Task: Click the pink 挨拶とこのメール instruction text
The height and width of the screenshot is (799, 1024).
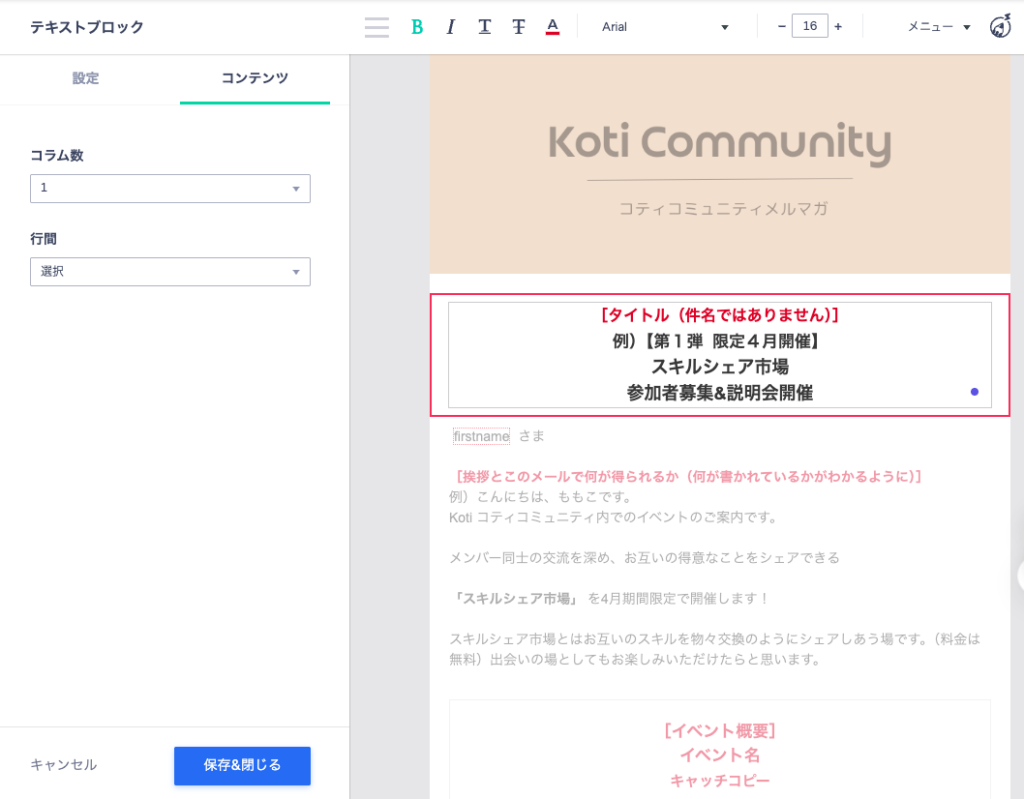Action: tap(686, 477)
